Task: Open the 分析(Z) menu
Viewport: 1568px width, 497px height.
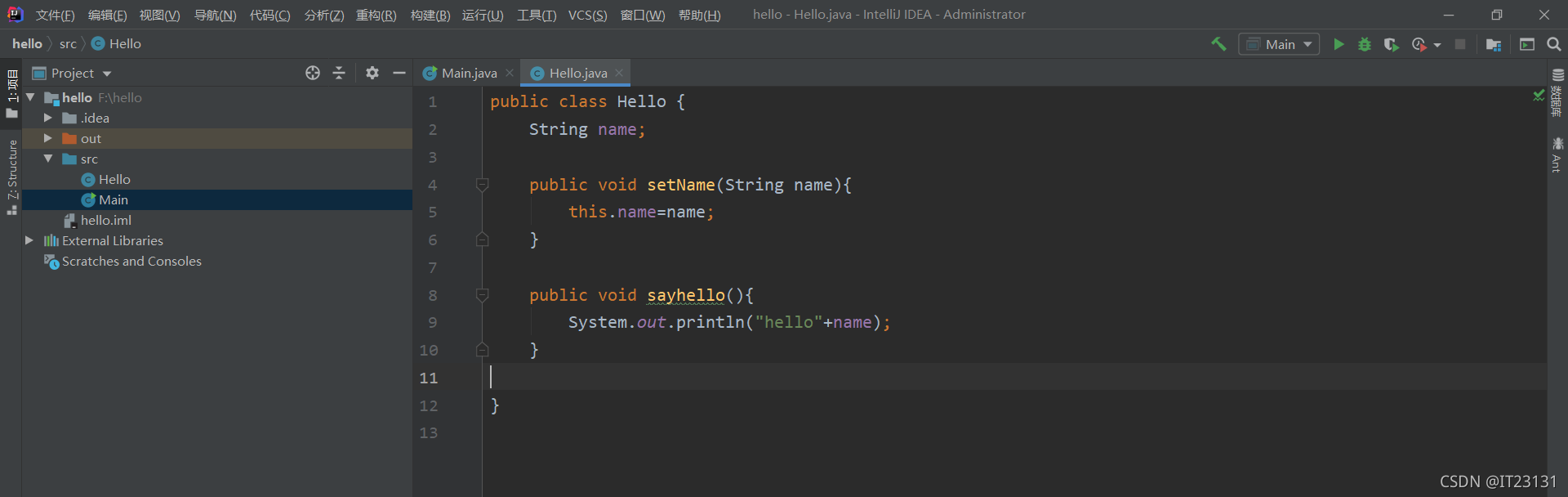Action: [x=323, y=15]
